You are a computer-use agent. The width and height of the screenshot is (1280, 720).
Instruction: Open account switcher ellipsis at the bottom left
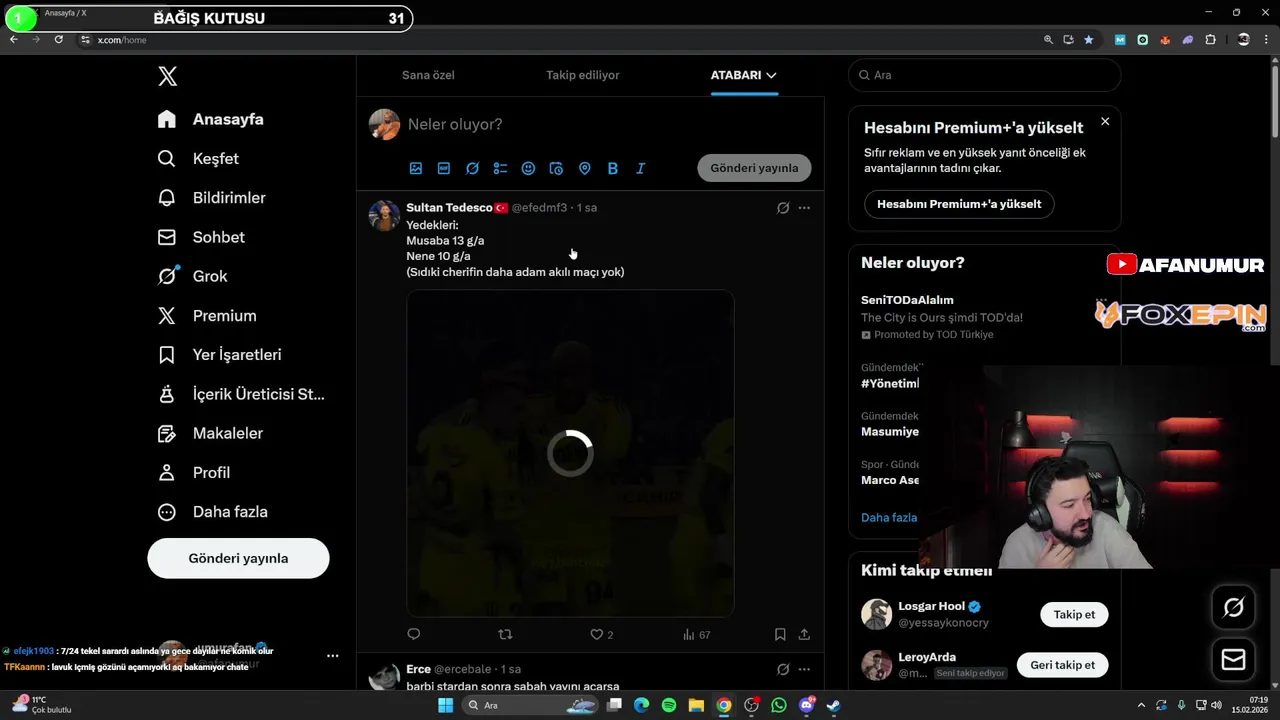pyautogui.click(x=332, y=656)
